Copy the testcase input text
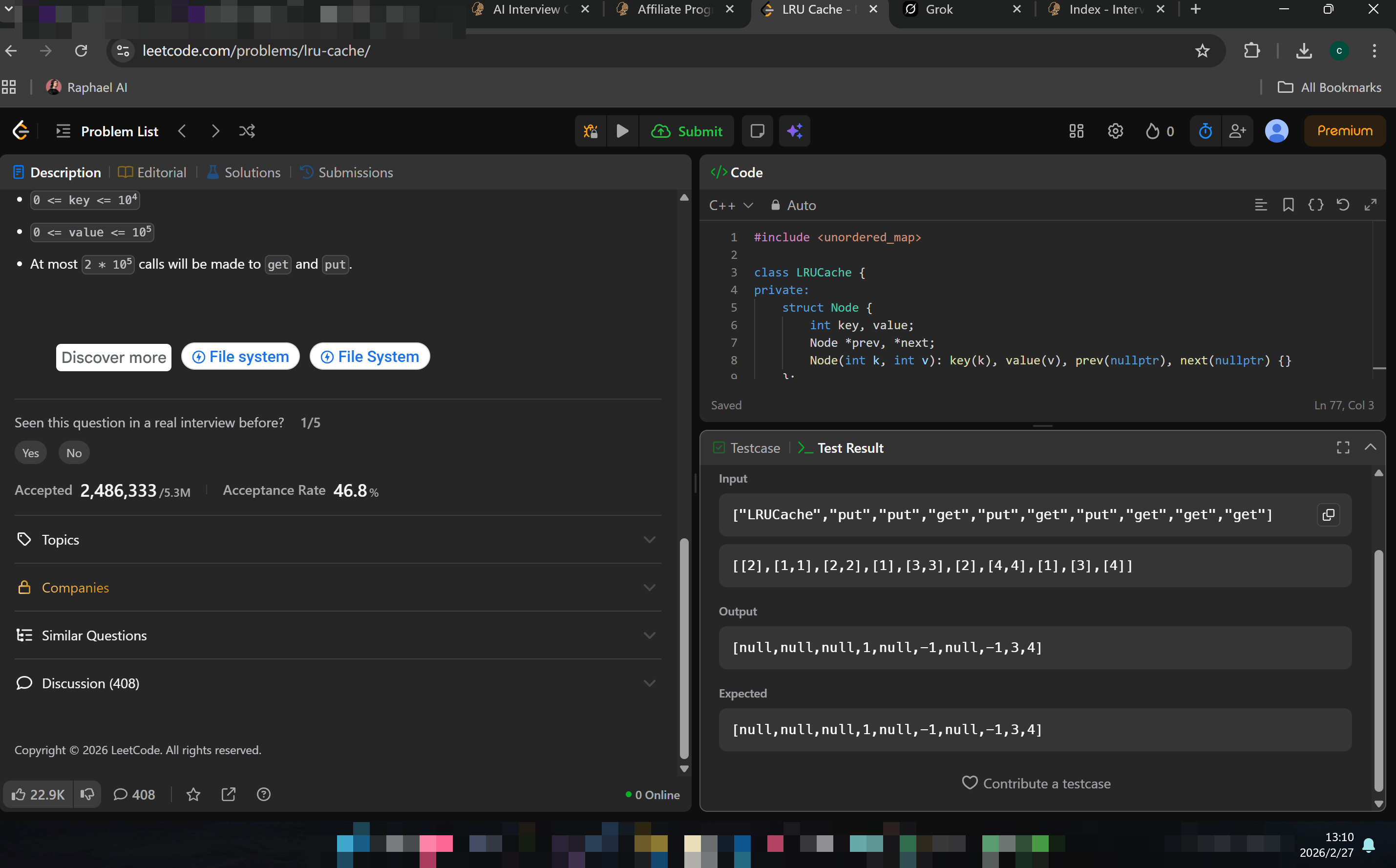The height and width of the screenshot is (868, 1396). (1328, 515)
